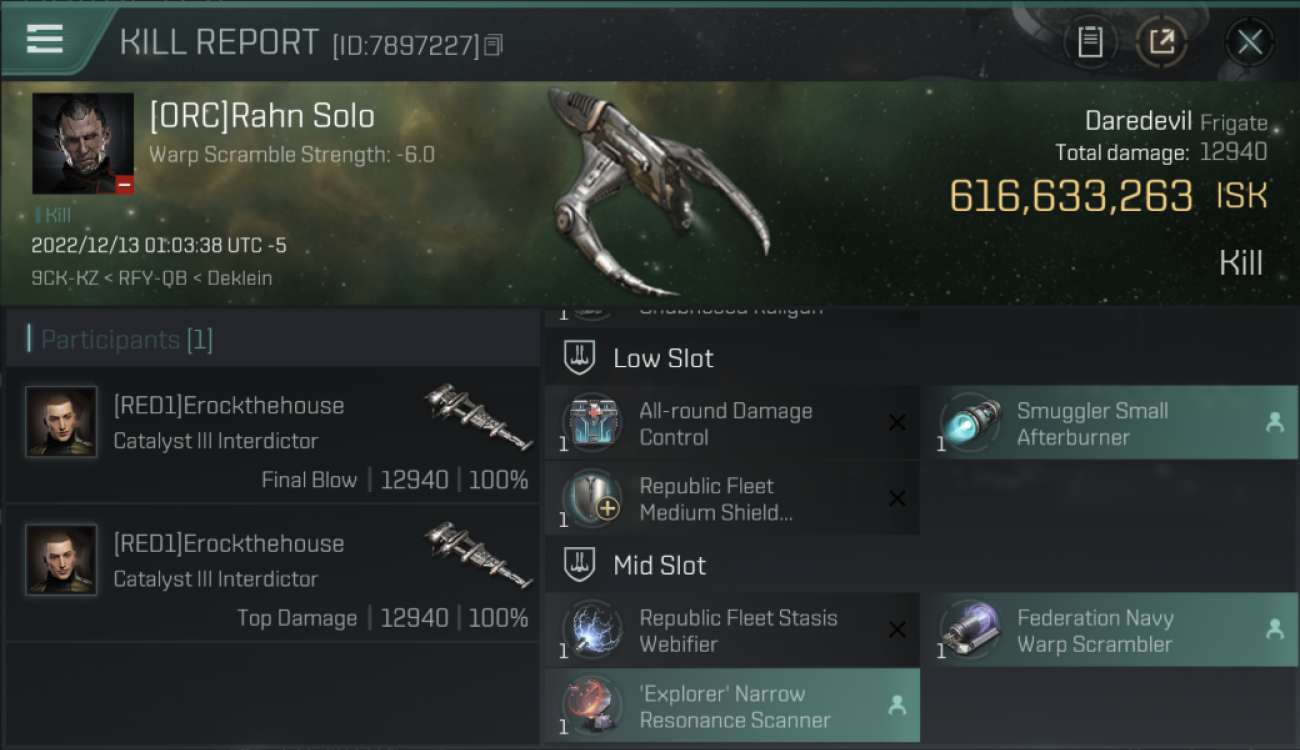
Task: Click the share export icon
Action: point(1162,42)
